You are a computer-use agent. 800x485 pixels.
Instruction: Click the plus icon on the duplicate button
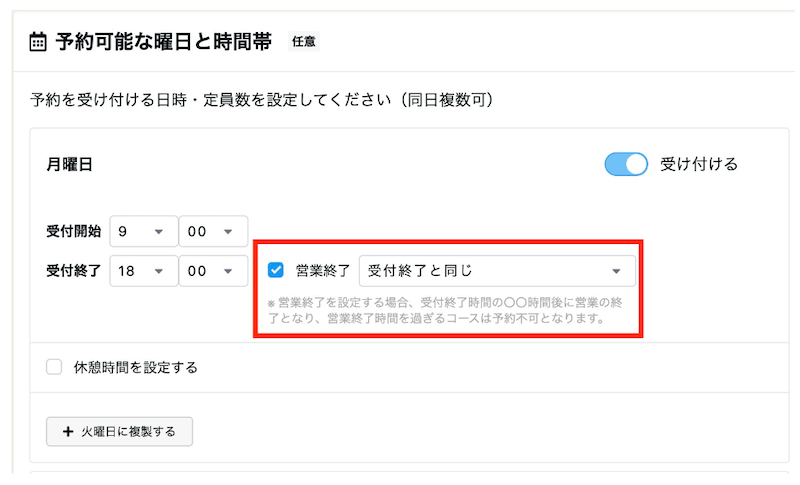68,431
